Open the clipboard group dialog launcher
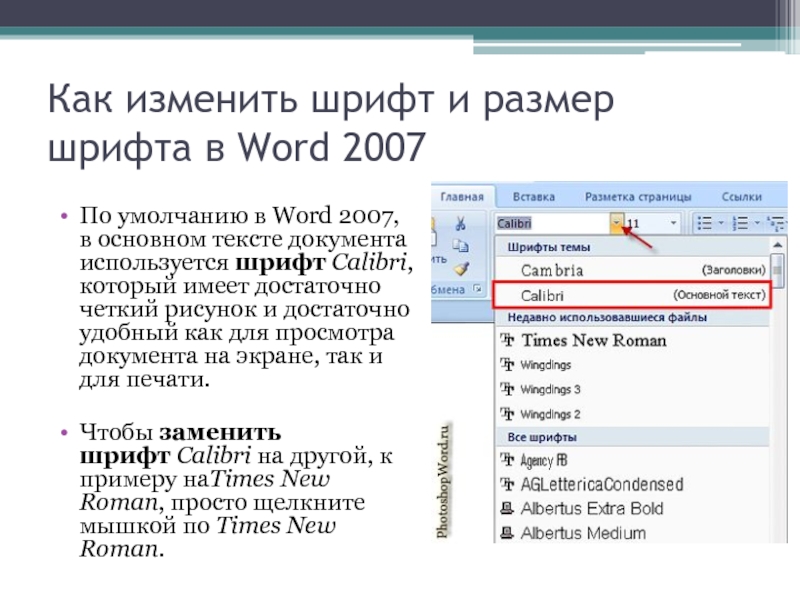The height and width of the screenshot is (600, 800). pyautogui.click(x=477, y=289)
